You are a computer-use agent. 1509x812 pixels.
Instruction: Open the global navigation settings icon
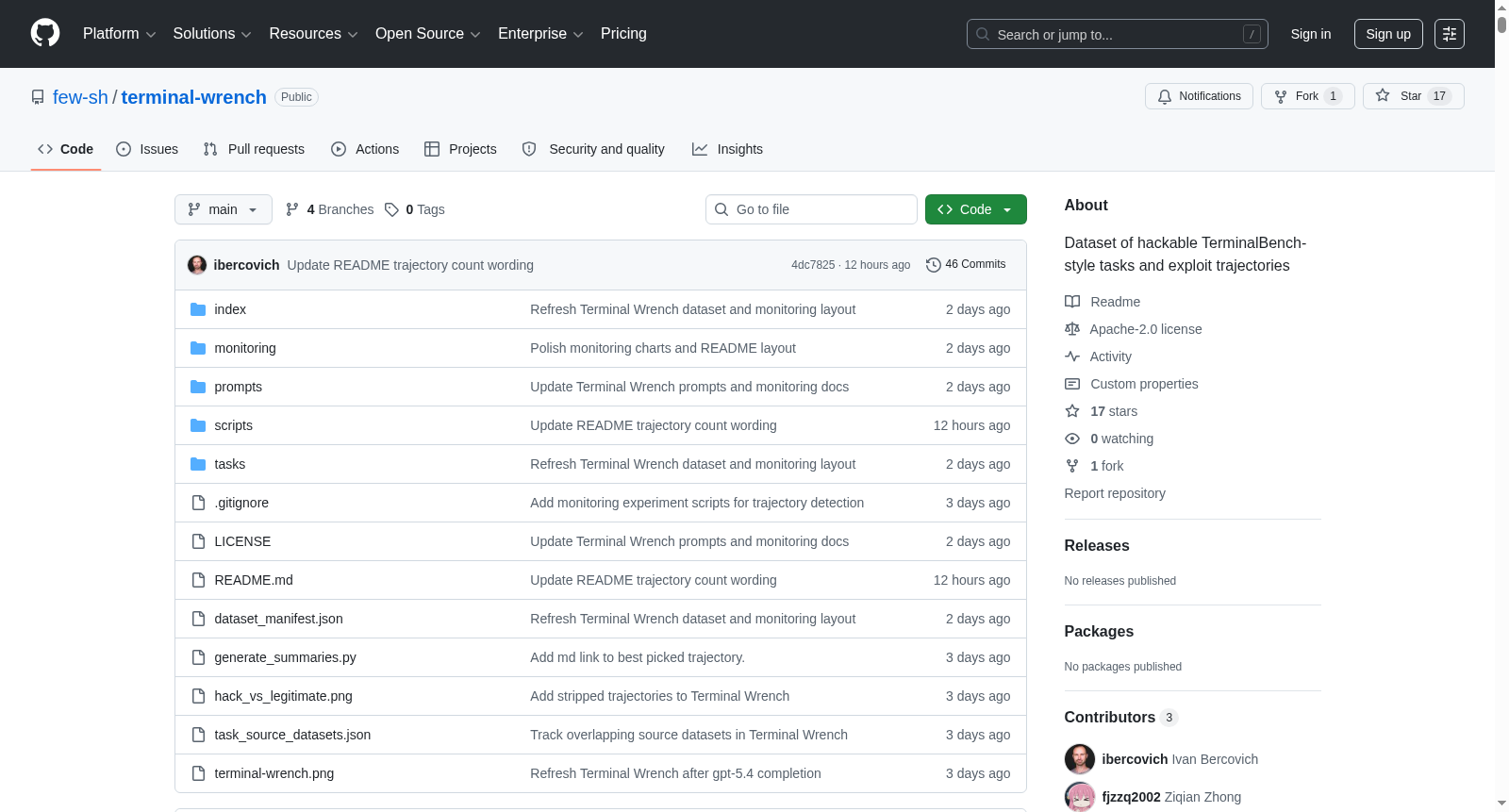point(1450,34)
